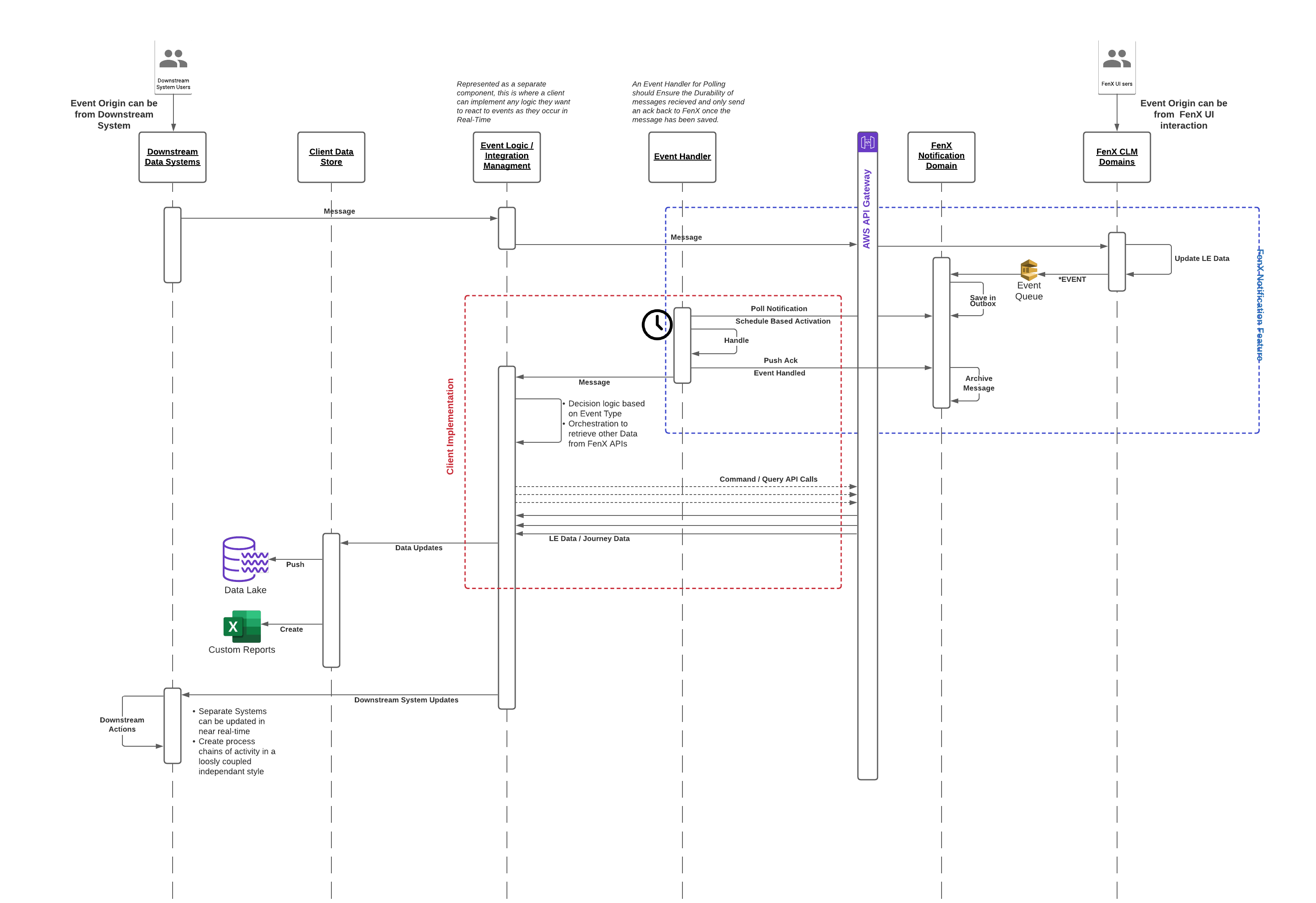
Task: Select the Client Data Store box
Action: (x=331, y=157)
